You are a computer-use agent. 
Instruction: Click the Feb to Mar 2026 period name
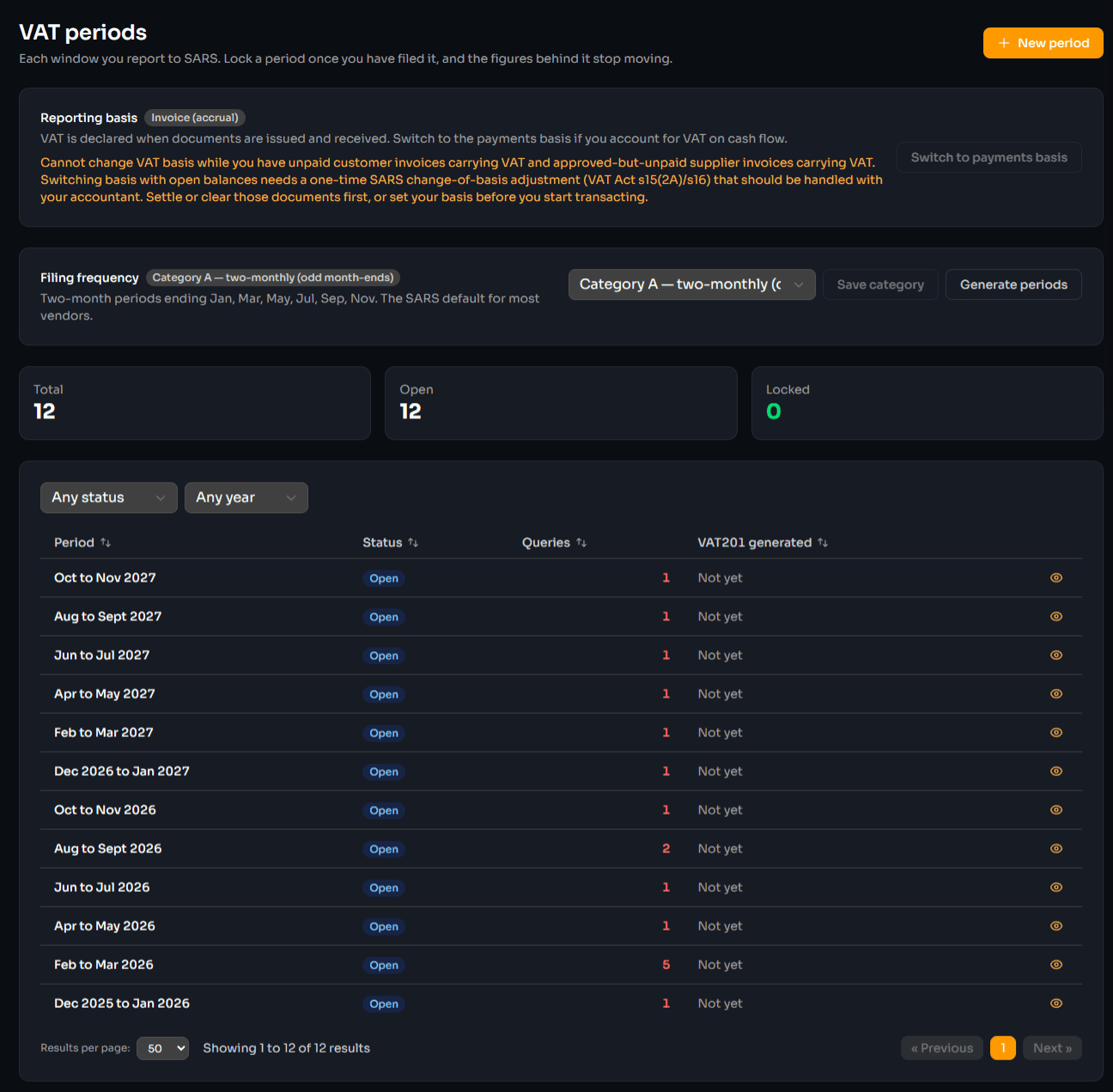[104, 965]
